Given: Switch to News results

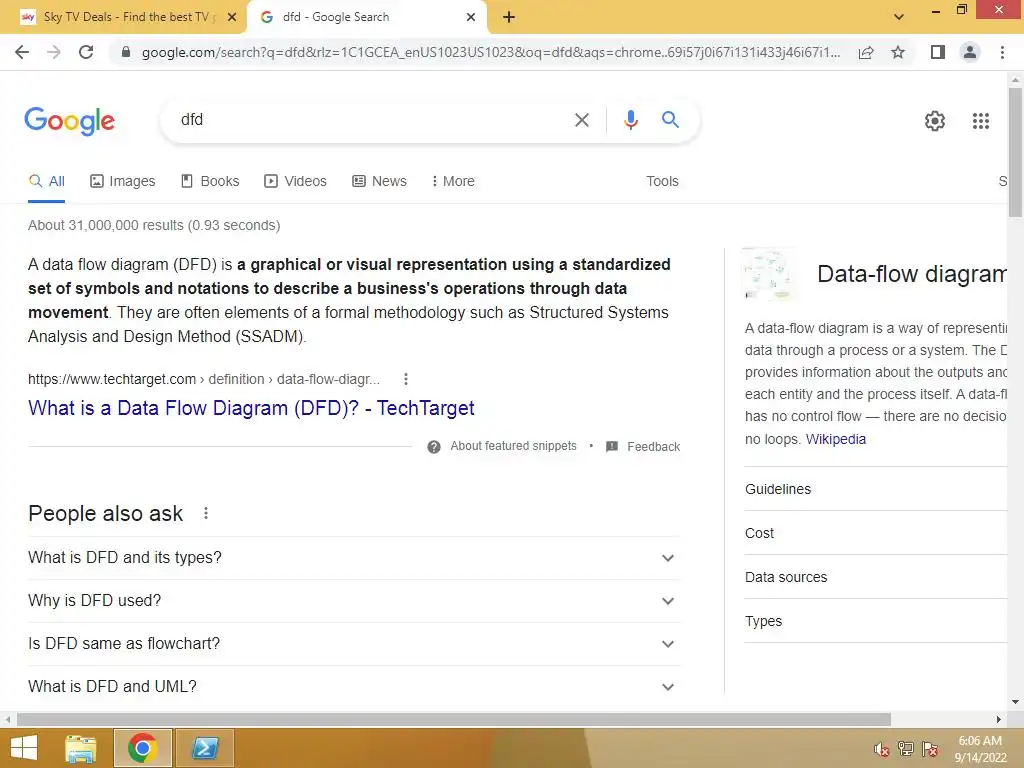Looking at the screenshot, I should tap(379, 182).
